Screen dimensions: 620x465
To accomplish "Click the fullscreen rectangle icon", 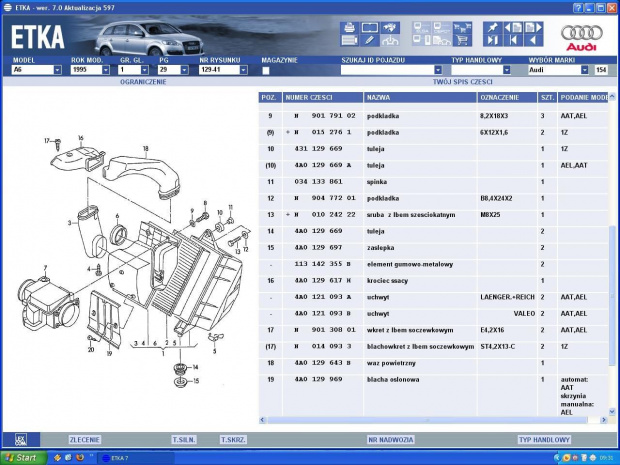I will click(370, 28).
